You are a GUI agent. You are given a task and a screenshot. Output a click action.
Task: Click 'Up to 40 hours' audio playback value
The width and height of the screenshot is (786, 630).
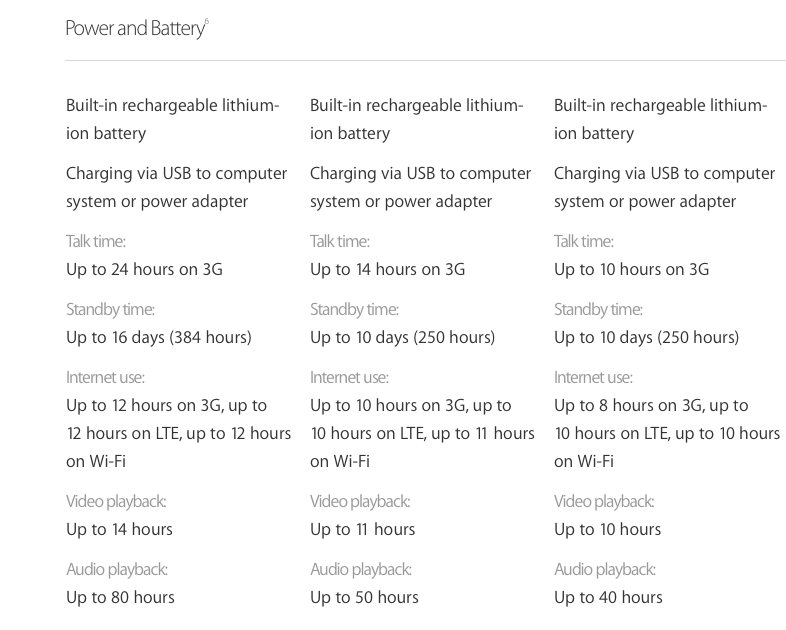[608, 597]
